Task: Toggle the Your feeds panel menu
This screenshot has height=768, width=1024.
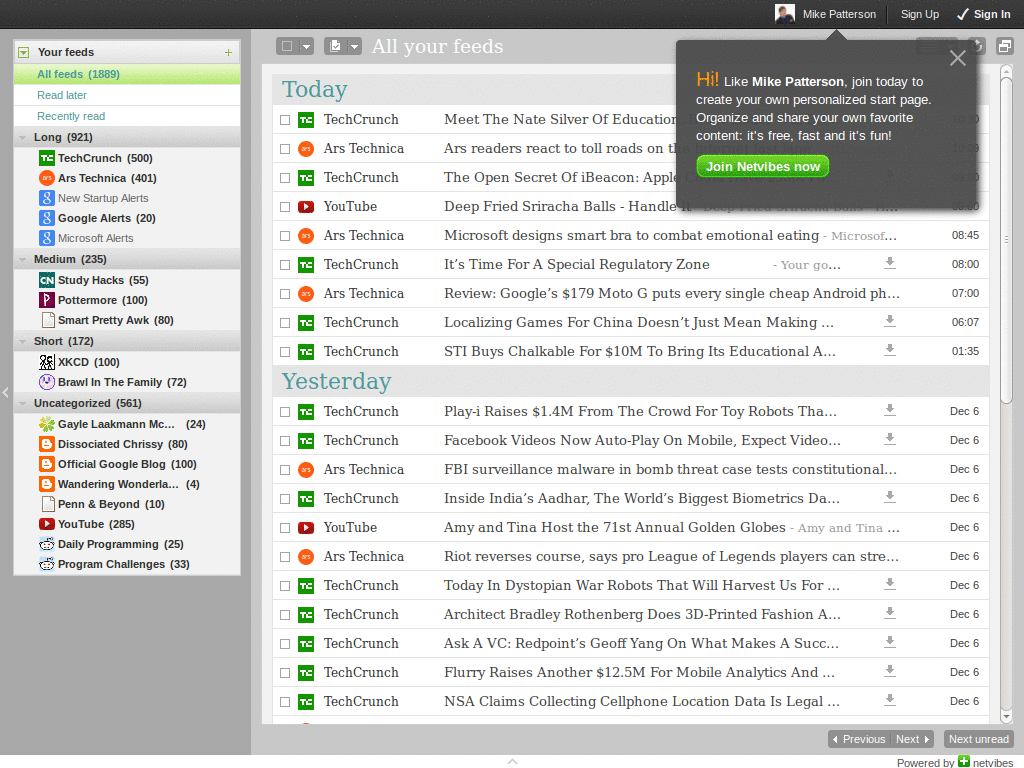Action: click(24, 52)
